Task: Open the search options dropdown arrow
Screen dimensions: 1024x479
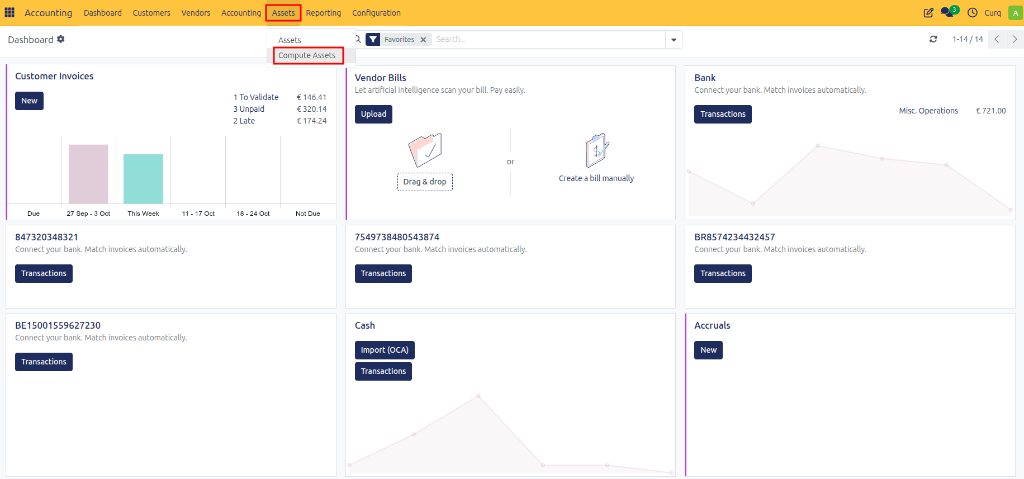Action: 673,39
